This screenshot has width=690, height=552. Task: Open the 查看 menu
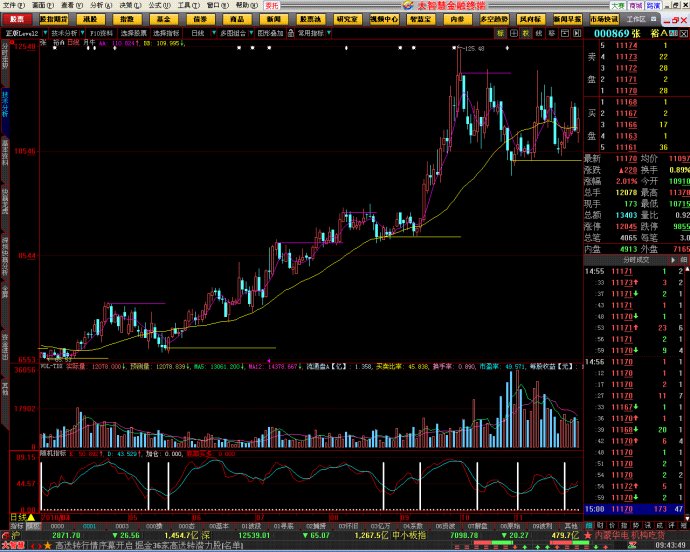point(67,5)
